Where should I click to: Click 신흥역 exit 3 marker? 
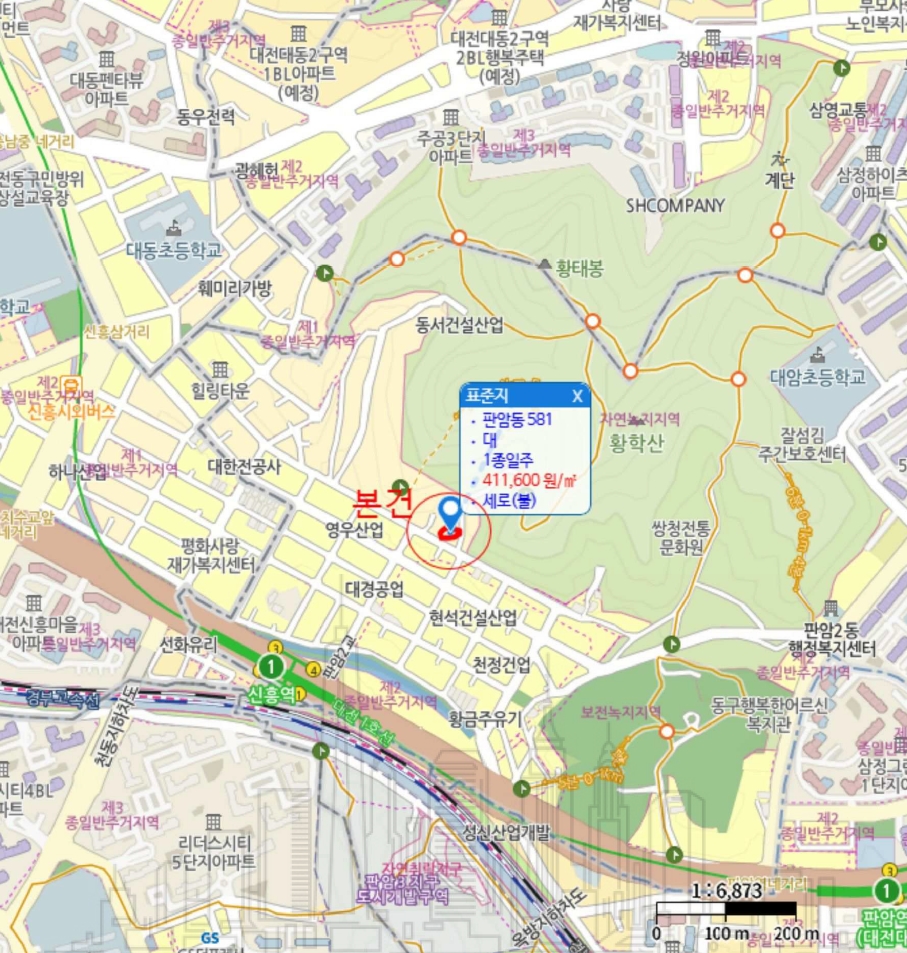[276, 648]
